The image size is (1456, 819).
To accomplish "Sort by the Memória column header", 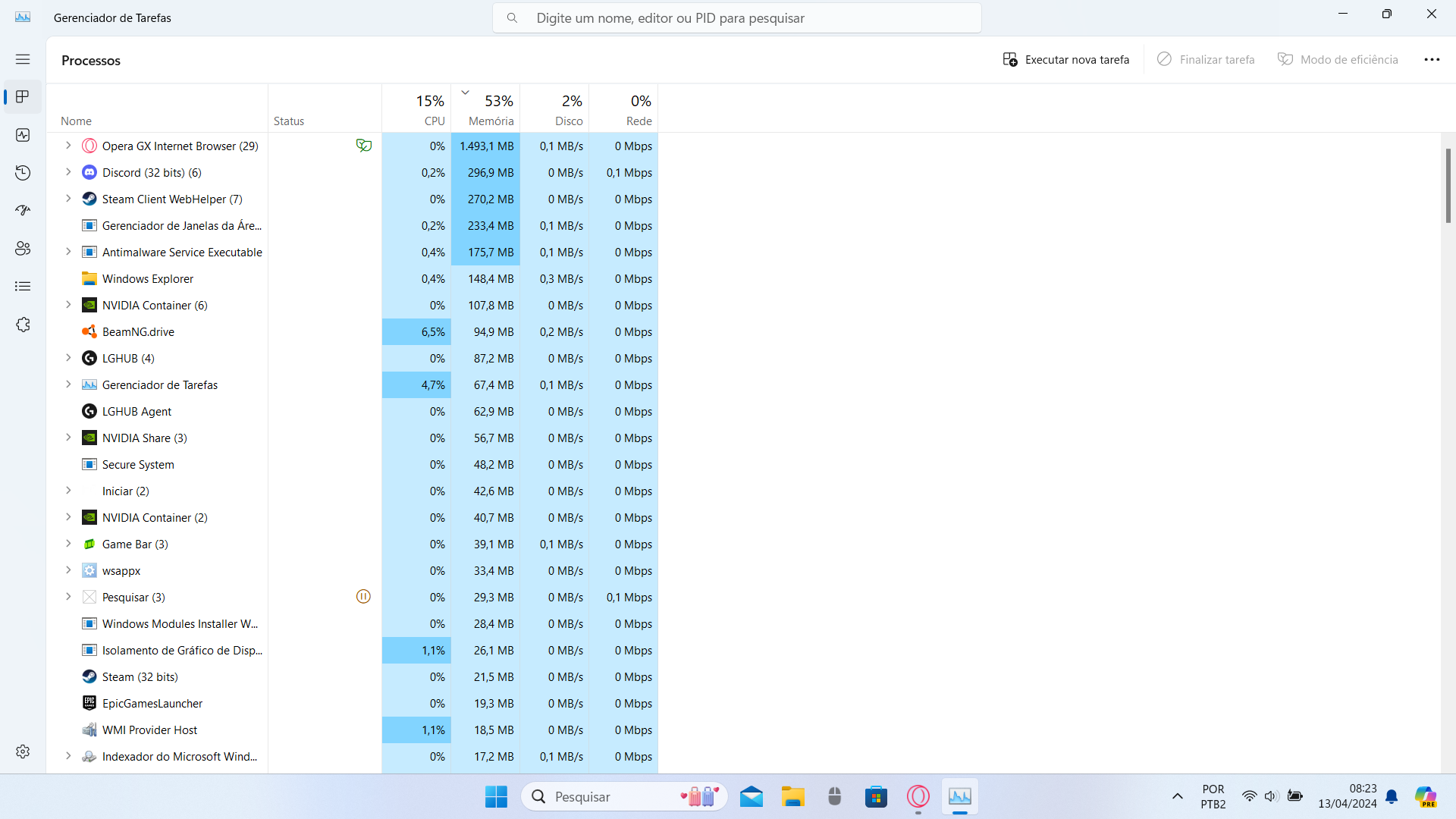I will (x=485, y=108).
